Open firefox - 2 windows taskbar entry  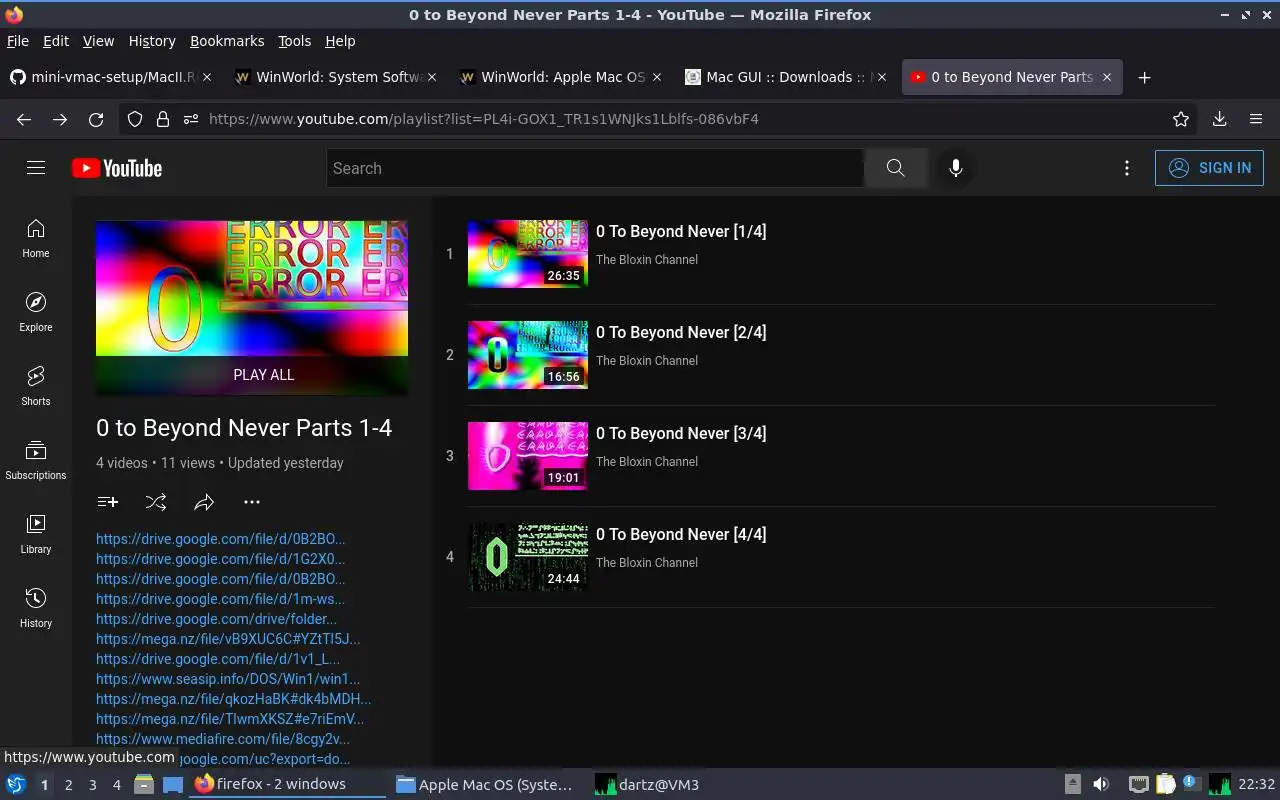tap(285, 784)
